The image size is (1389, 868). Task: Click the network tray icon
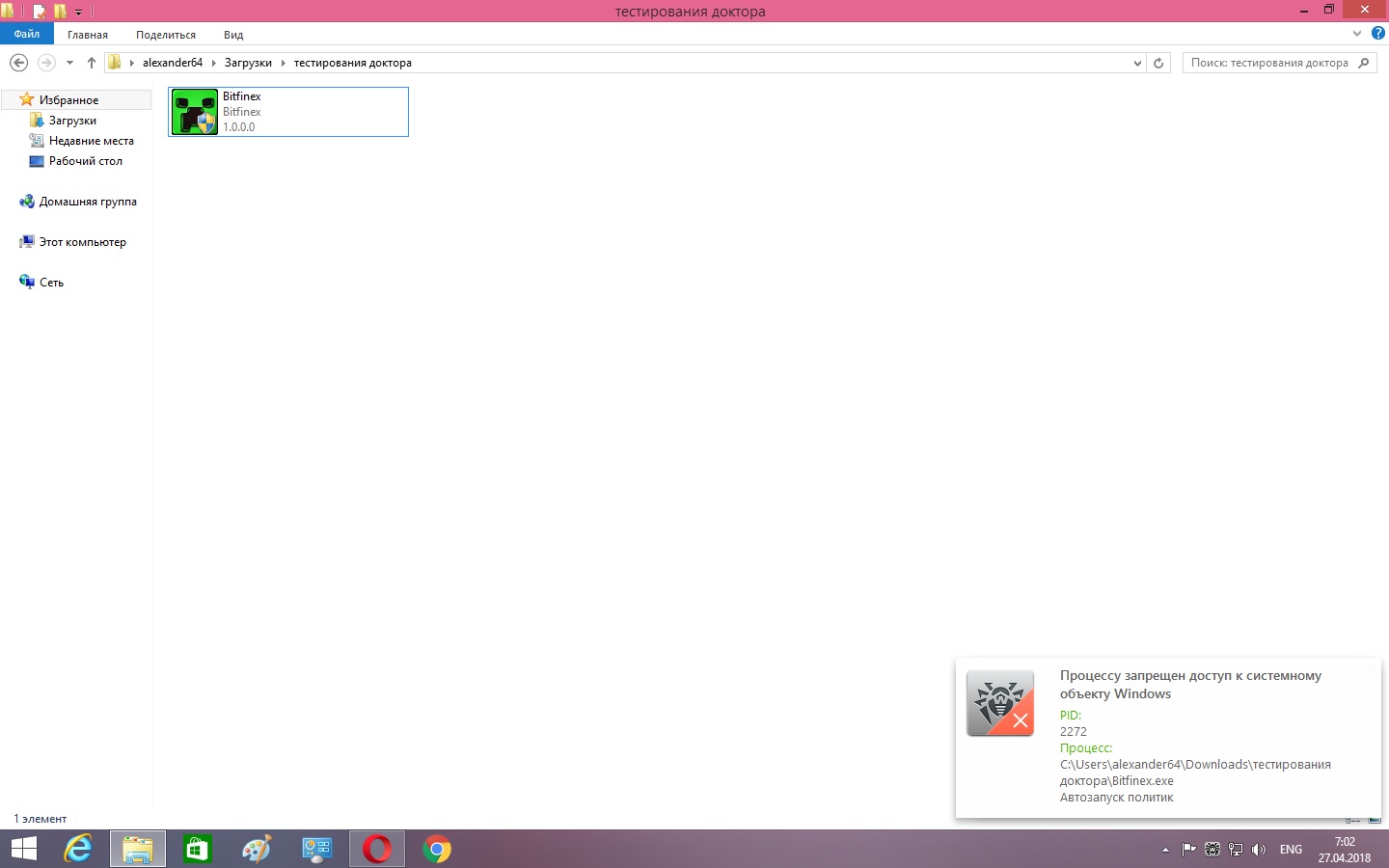point(1236,850)
